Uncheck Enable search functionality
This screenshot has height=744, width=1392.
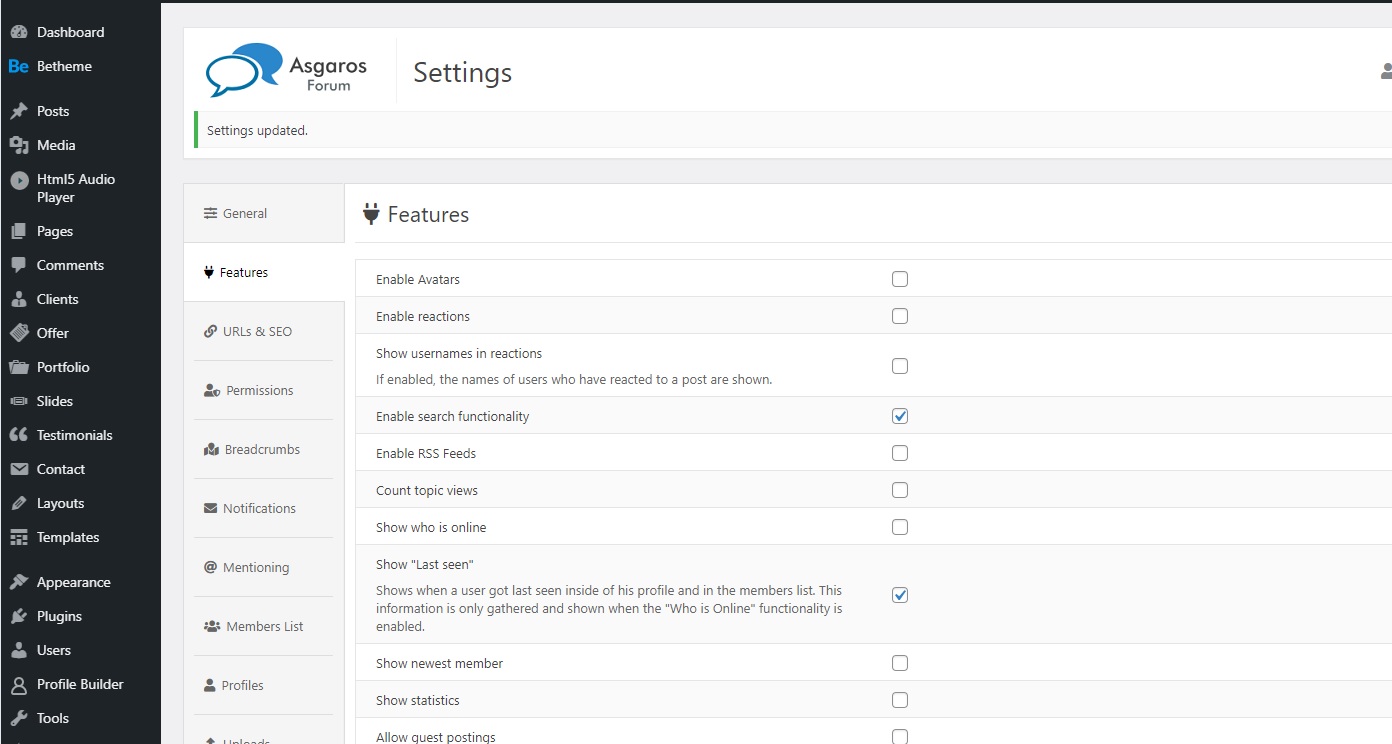pos(900,416)
